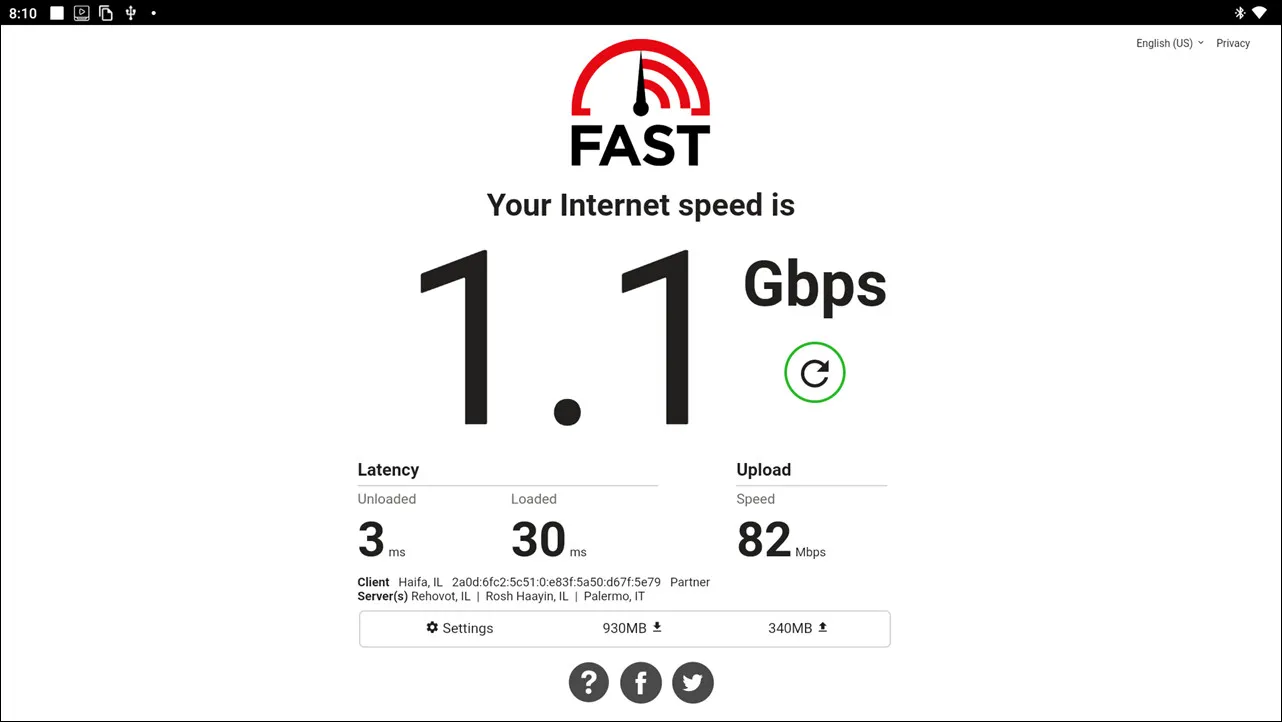Open the Settings button
Screen dimensions: 1282x722
click(x=460, y=628)
